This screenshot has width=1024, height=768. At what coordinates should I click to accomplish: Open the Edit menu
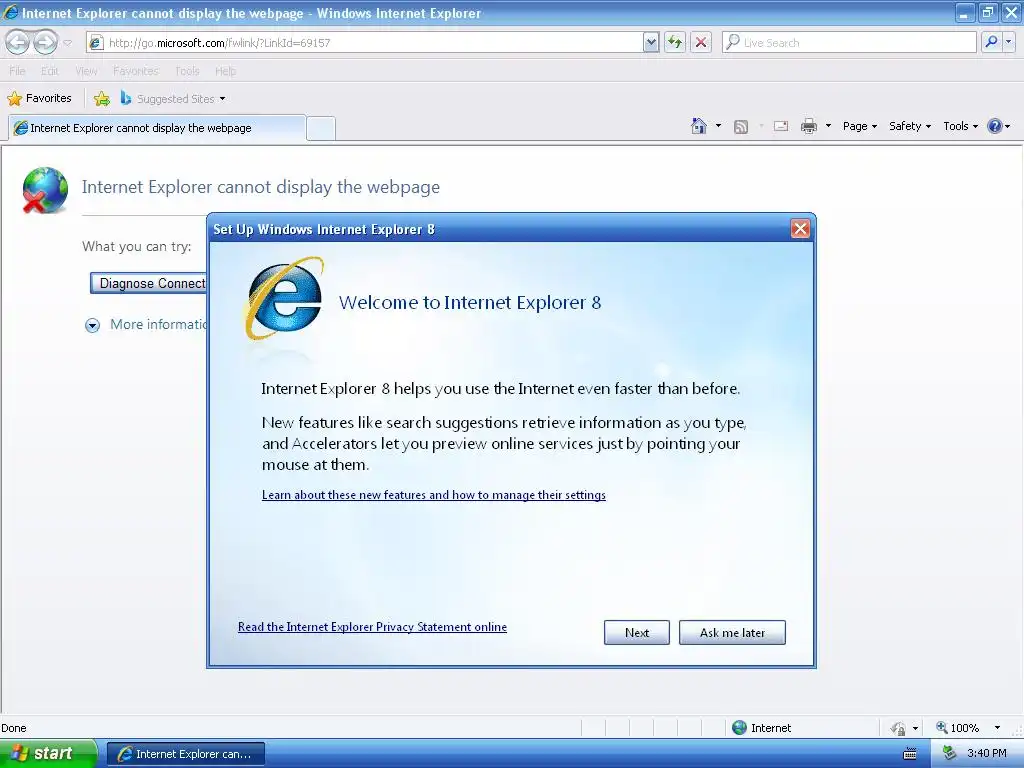pos(50,71)
